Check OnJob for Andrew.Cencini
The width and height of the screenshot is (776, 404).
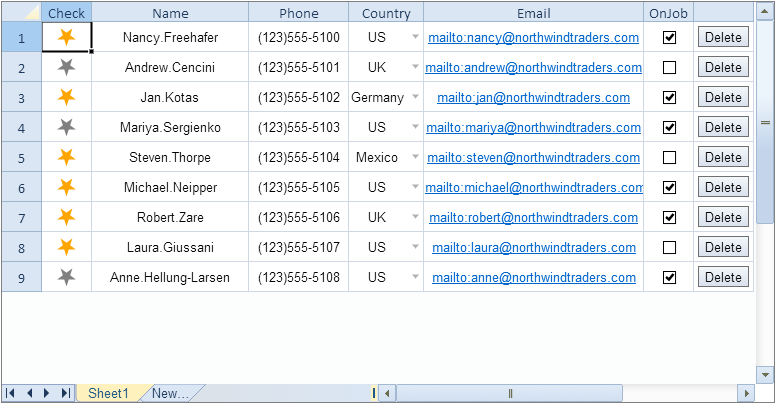click(x=669, y=67)
